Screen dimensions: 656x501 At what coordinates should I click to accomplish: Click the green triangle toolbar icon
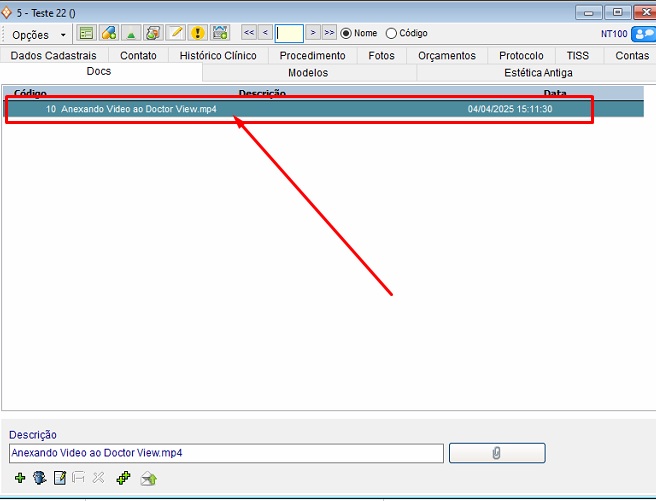[x=131, y=33]
